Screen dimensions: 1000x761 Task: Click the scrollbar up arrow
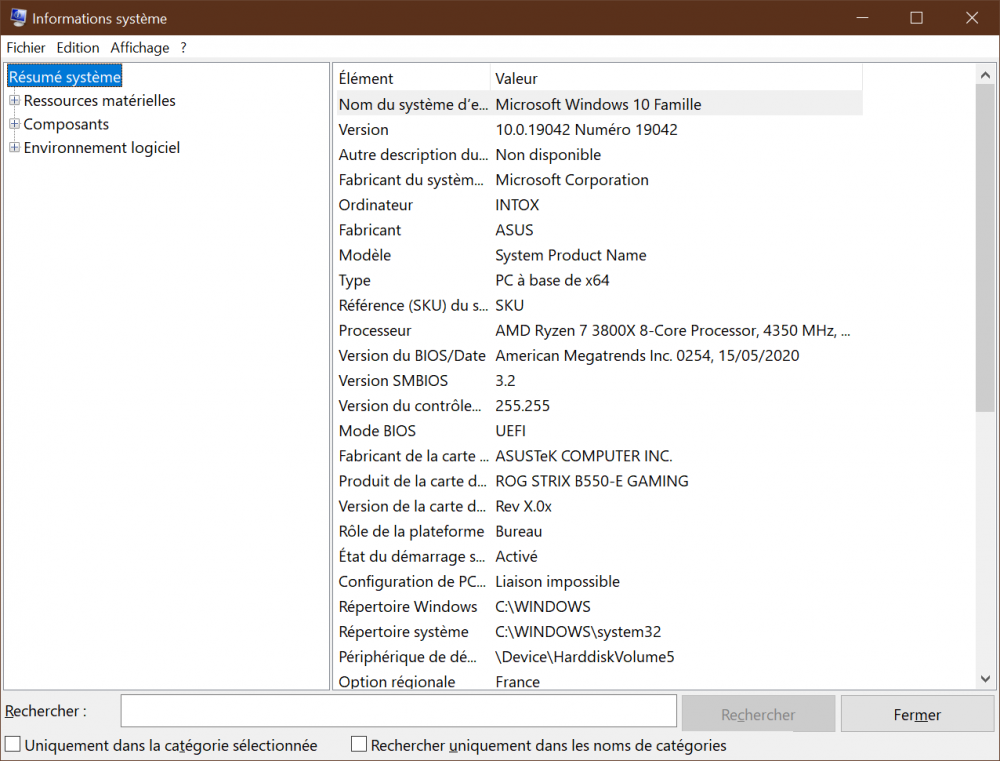click(985, 75)
